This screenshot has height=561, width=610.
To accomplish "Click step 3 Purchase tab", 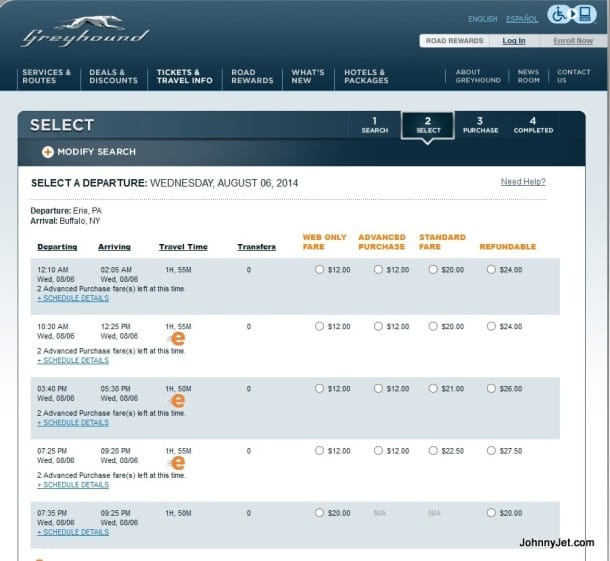I will 480,125.
